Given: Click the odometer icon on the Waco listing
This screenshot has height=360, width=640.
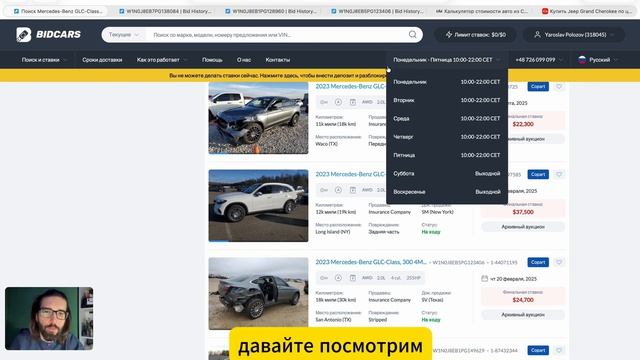Looking at the screenshot, I should pyautogui.click(x=338, y=102).
